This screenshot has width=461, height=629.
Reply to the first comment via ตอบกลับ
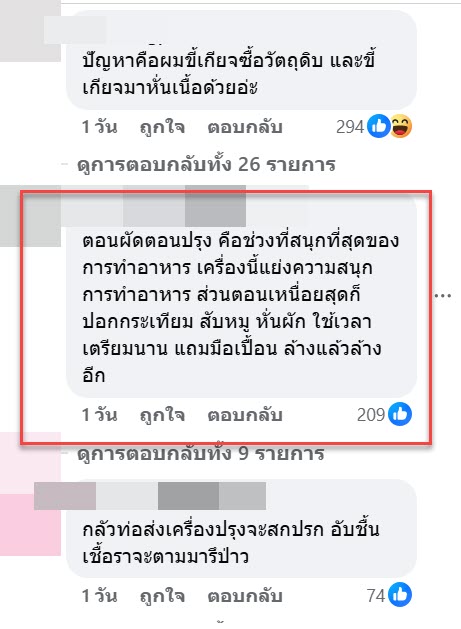pyautogui.click(x=245, y=127)
